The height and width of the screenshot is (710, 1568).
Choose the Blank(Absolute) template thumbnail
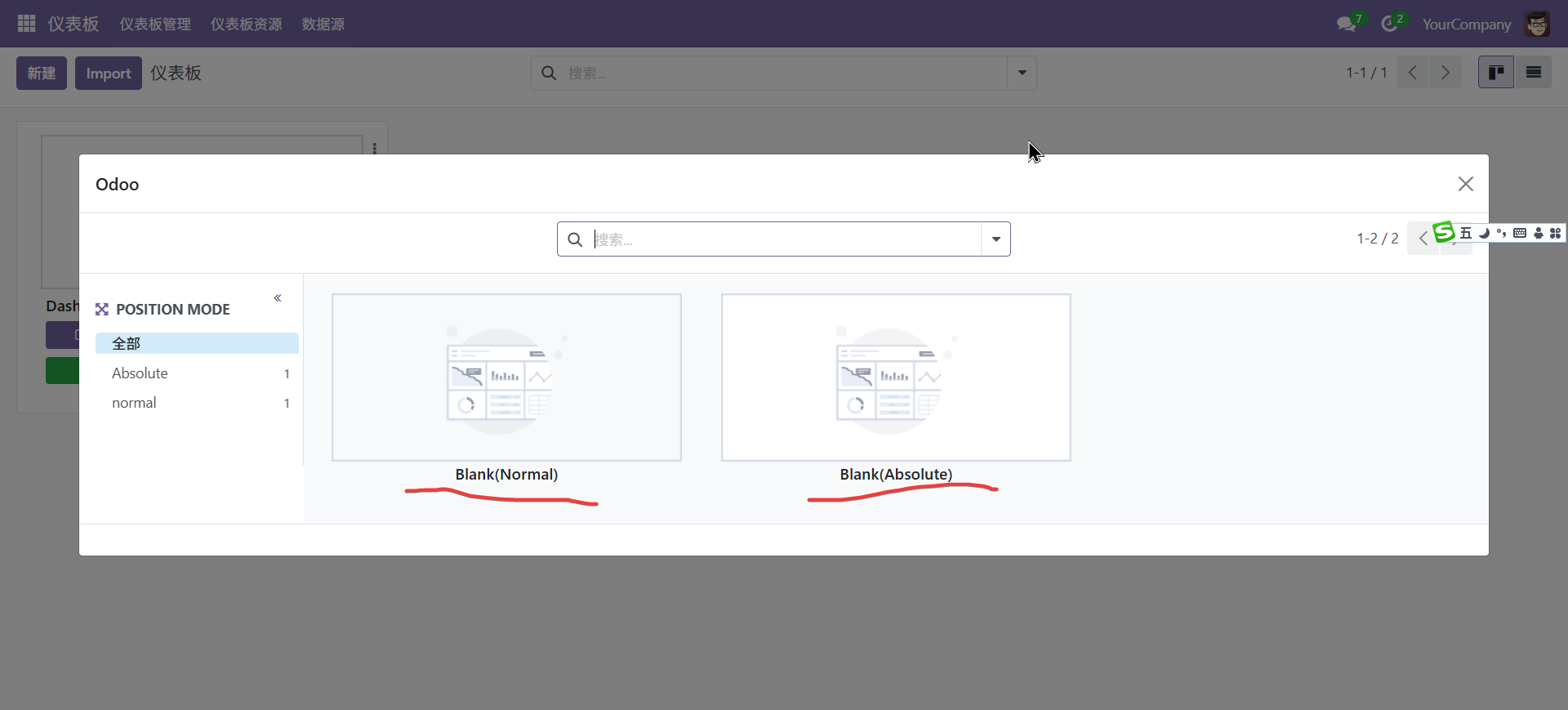[x=896, y=377]
